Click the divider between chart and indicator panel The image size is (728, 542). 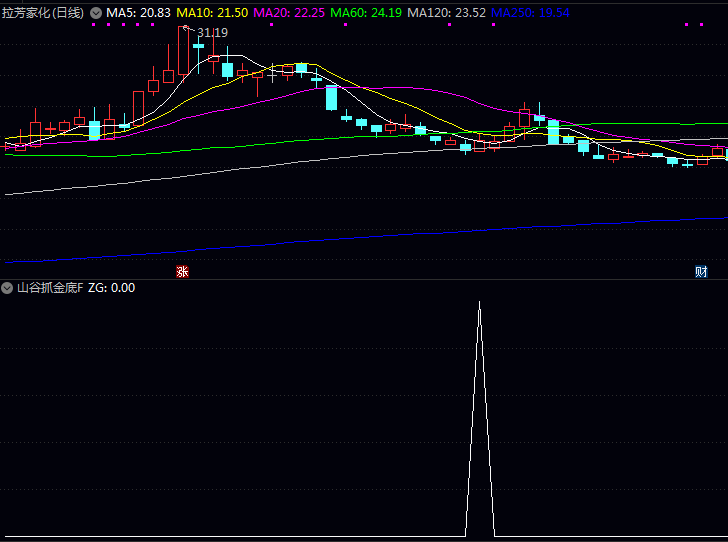pos(364,279)
